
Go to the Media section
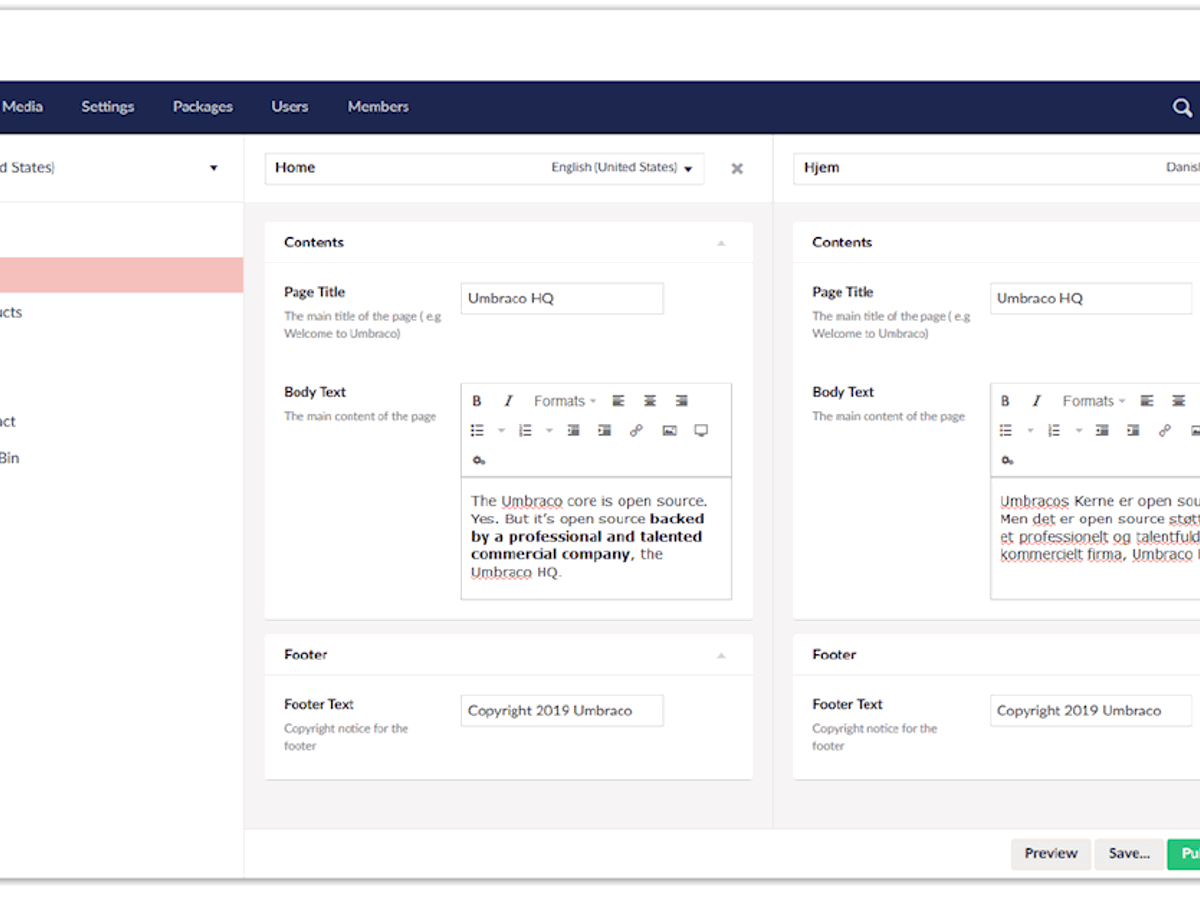point(22,106)
